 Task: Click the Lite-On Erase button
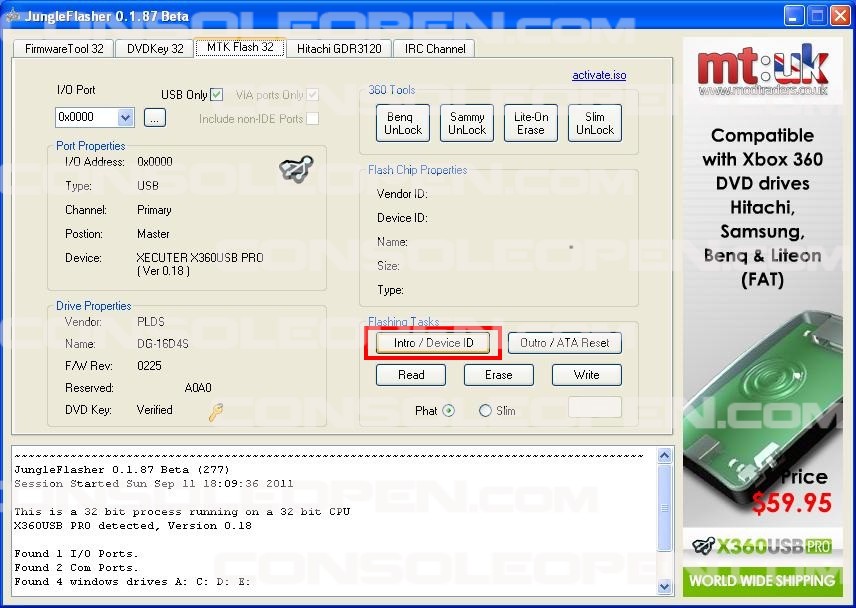click(x=531, y=123)
